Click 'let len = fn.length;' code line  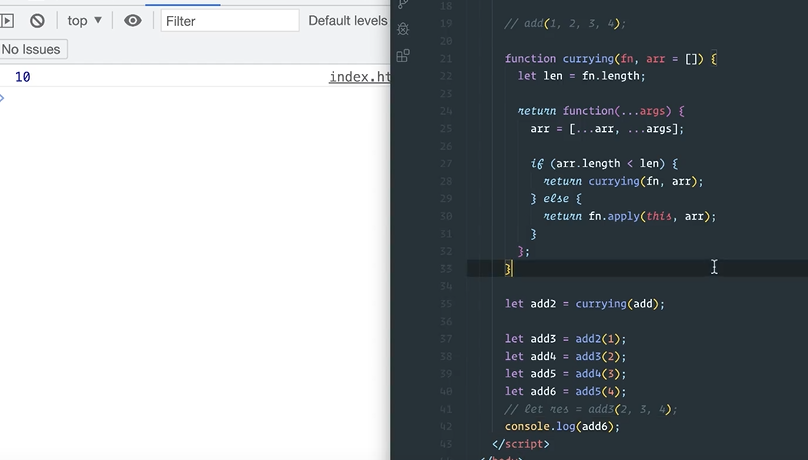tap(581, 76)
